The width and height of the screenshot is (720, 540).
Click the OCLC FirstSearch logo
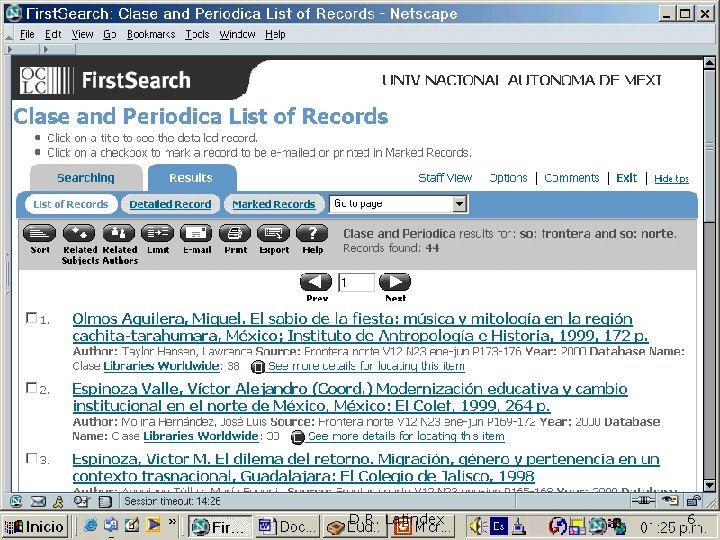coord(106,80)
